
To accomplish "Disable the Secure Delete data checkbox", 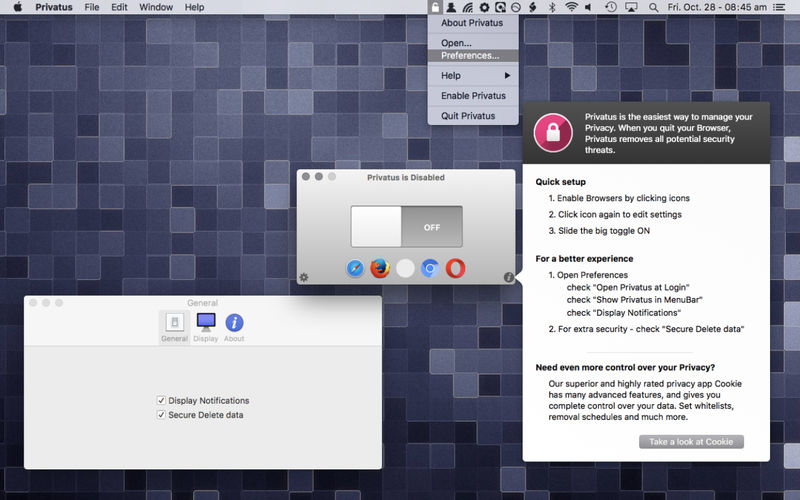I will 161,414.
